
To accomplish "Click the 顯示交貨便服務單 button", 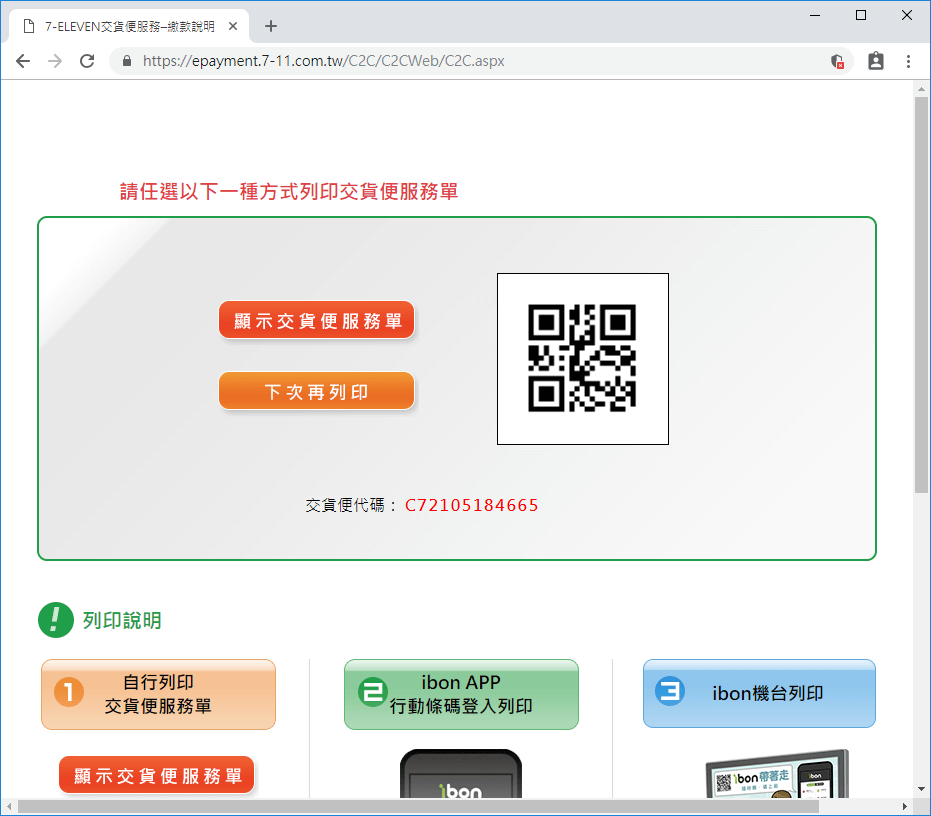I will click(316, 320).
